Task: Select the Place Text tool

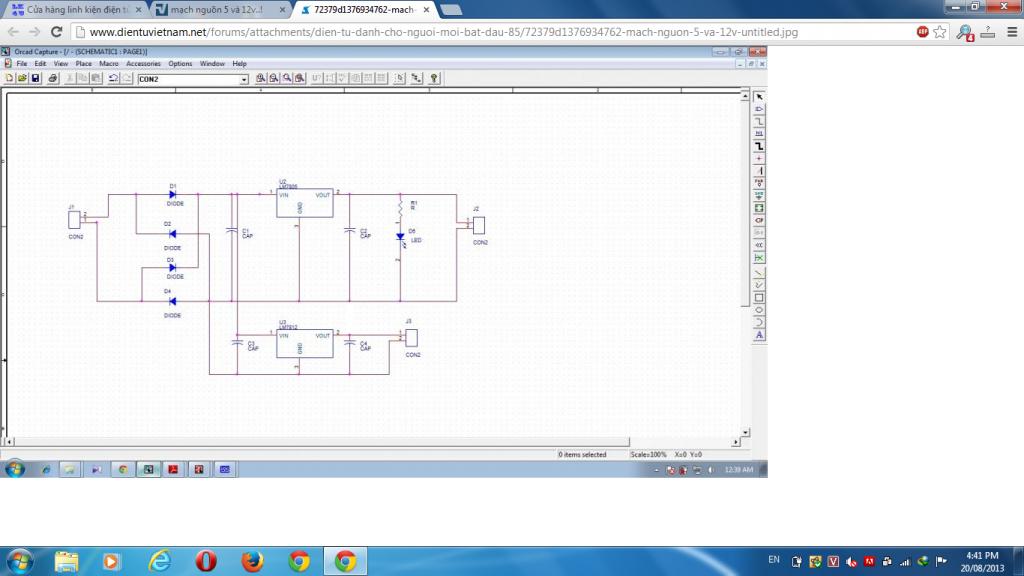Action: (x=759, y=335)
